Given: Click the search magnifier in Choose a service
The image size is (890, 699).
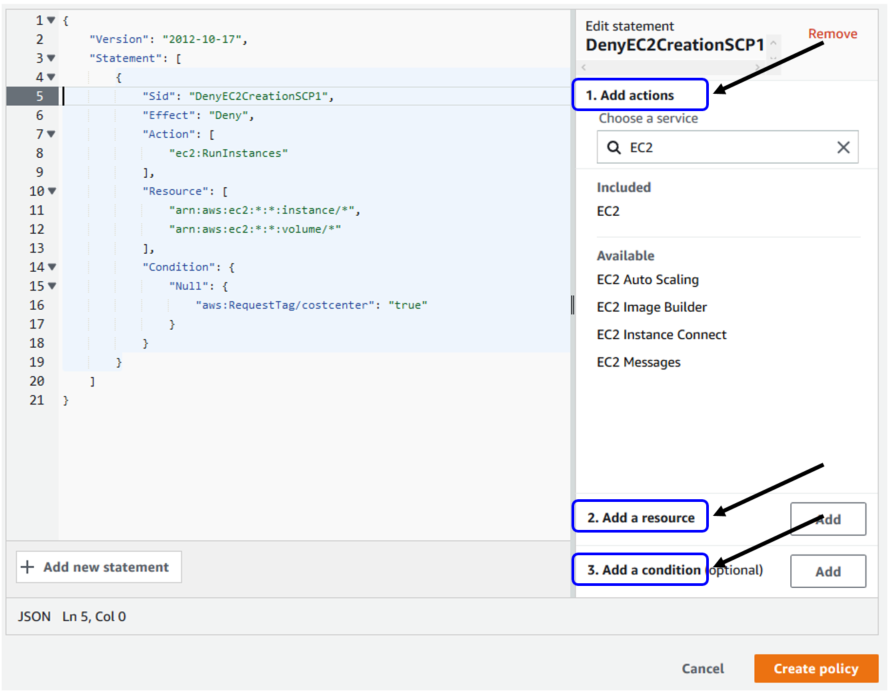Looking at the screenshot, I should click(613, 147).
